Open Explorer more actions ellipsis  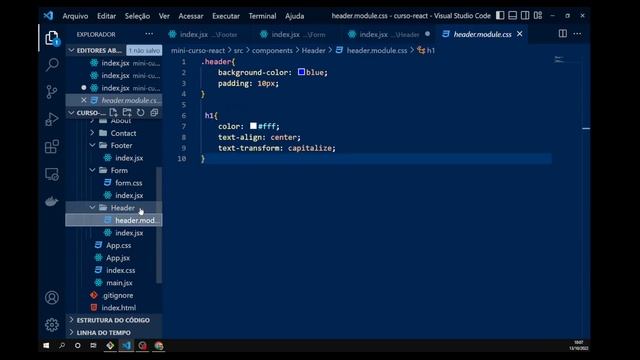149,34
